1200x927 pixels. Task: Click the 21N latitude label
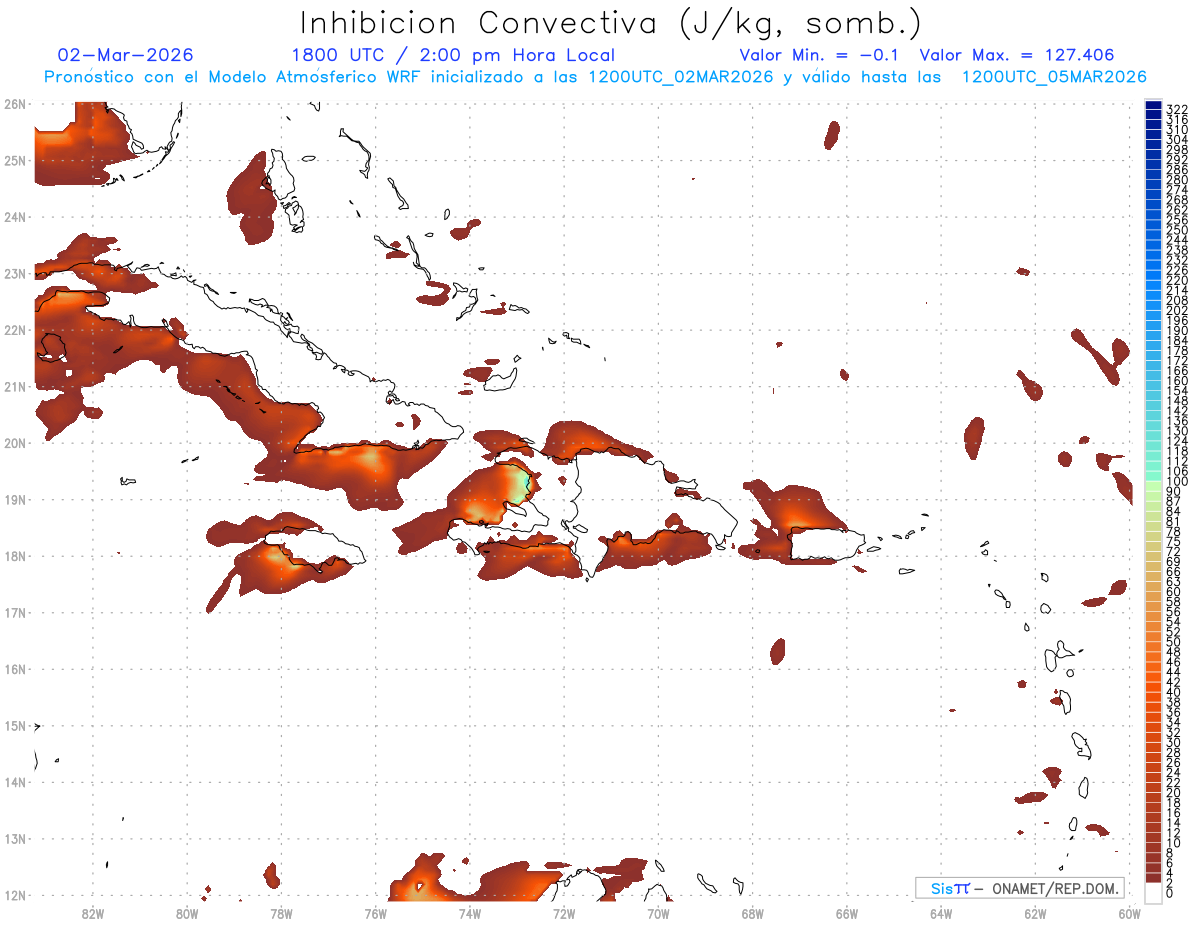click(x=14, y=386)
